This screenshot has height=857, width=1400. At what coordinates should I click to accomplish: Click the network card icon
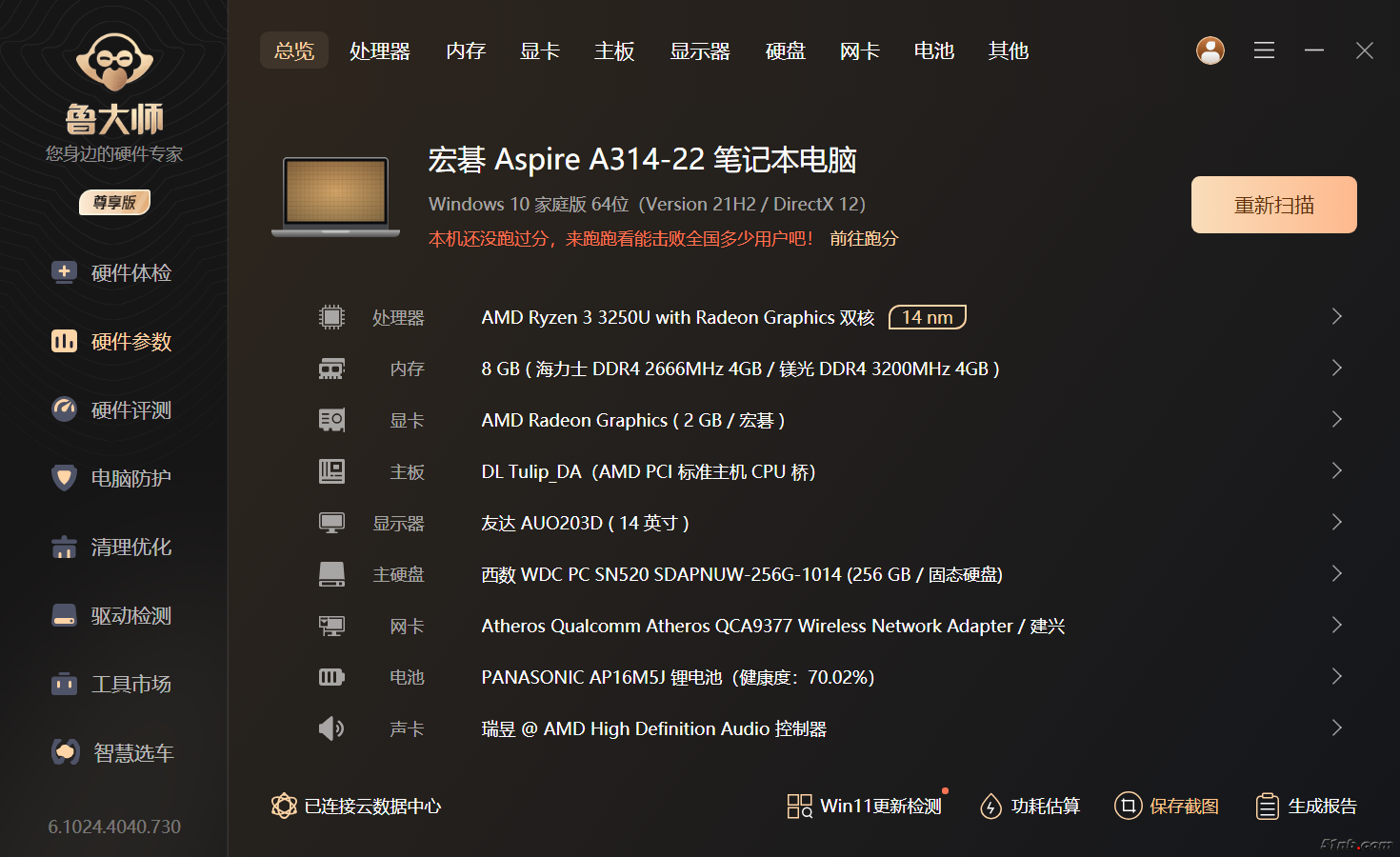tap(331, 626)
